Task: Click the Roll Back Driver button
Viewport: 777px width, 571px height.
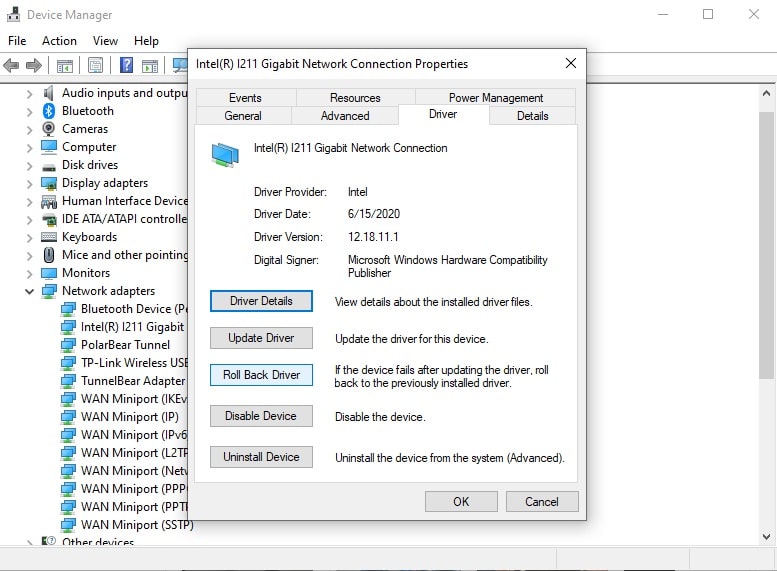Action: tap(261, 375)
